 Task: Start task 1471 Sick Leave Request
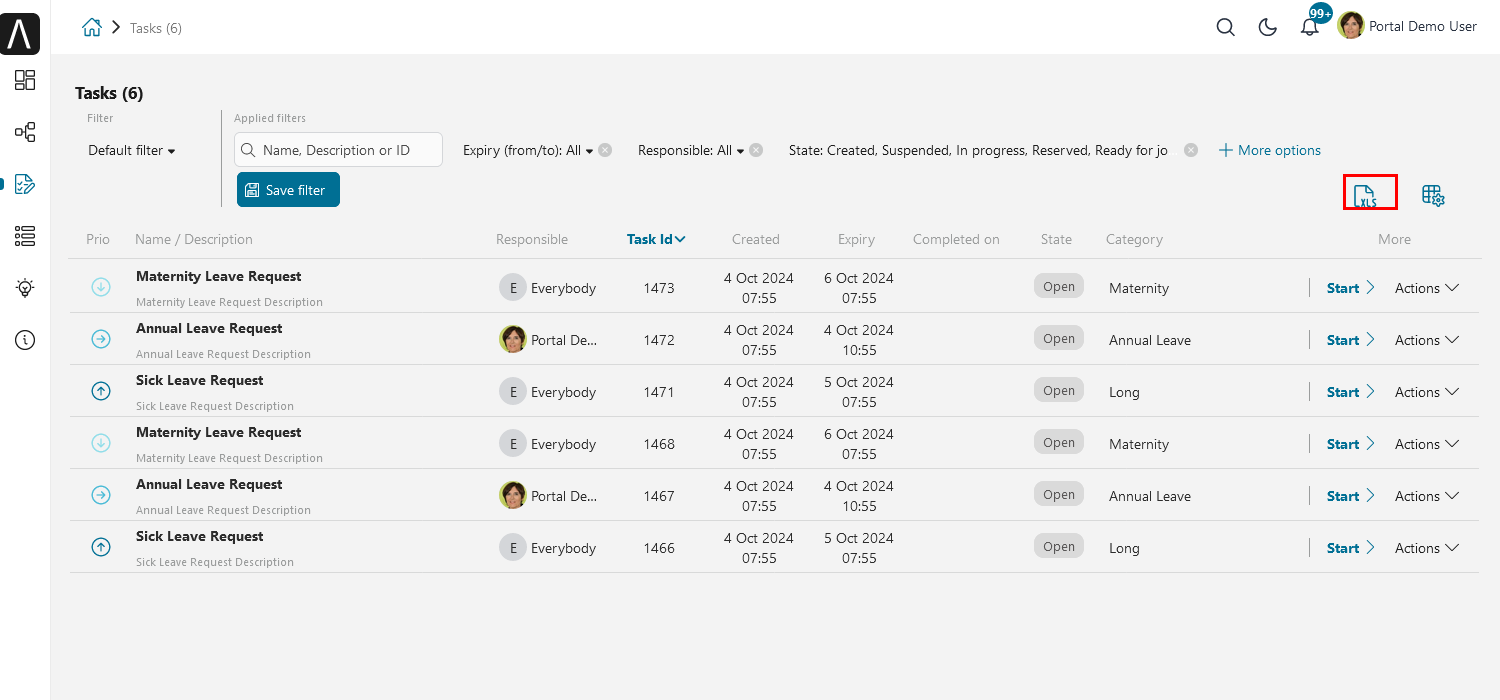pos(1351,392)
